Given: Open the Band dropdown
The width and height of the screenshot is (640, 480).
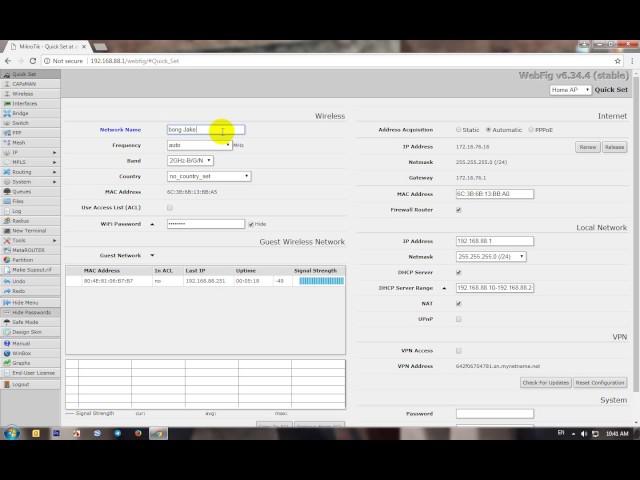Looking at the screenshot, I should [x=190, y=161].
